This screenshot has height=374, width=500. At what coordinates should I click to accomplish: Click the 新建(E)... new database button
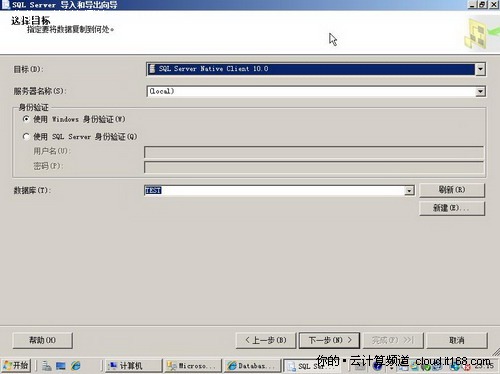[x=452, y=208]
